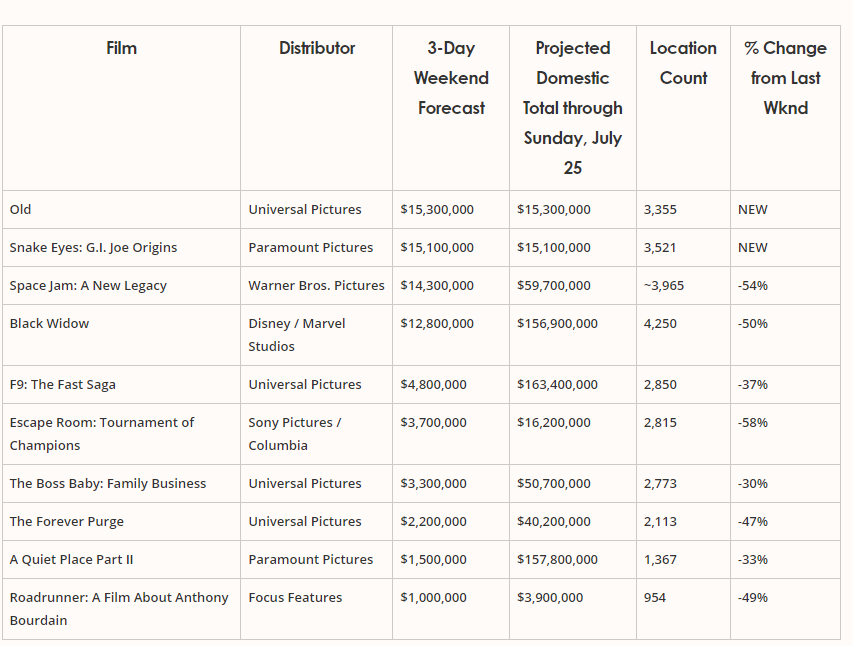Click the Location Count header
This screenshot has width=853, height=646.
(x=683, y=63)
